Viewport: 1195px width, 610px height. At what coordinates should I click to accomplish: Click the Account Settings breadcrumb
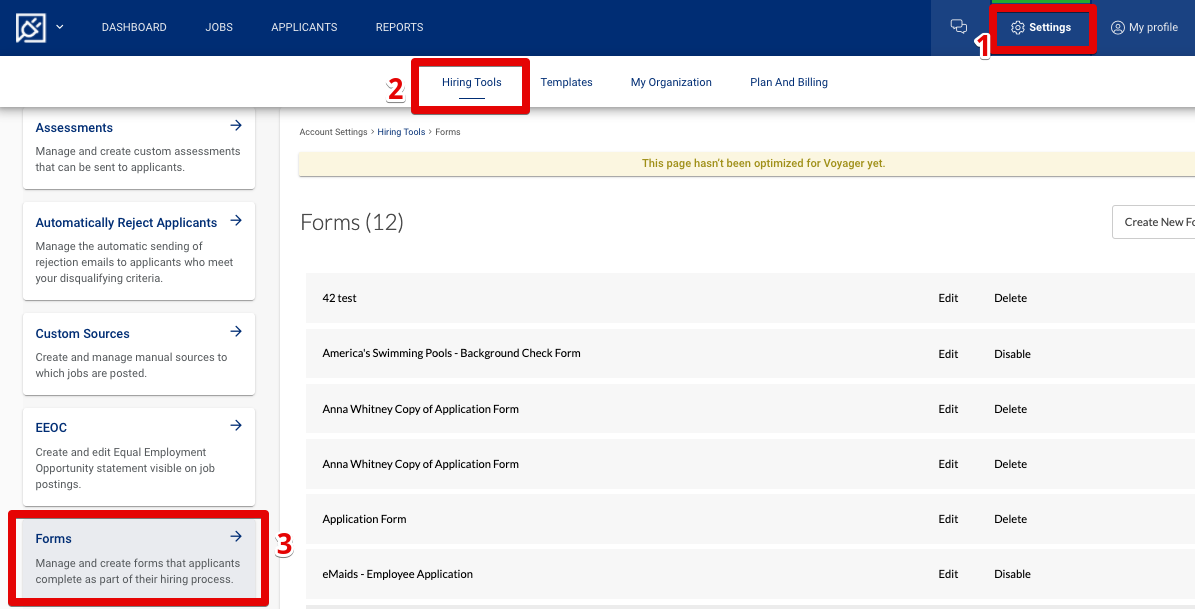point(333,131)
